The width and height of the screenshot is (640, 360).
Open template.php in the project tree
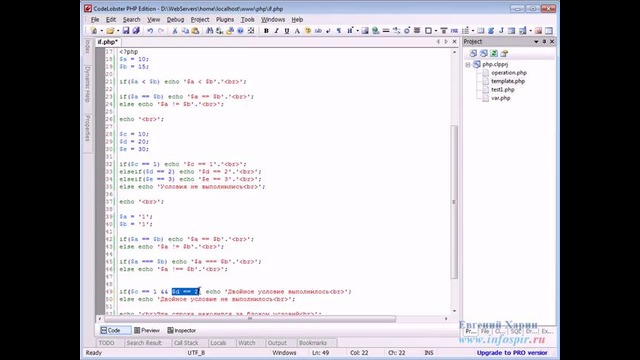[x=508, y=81]
